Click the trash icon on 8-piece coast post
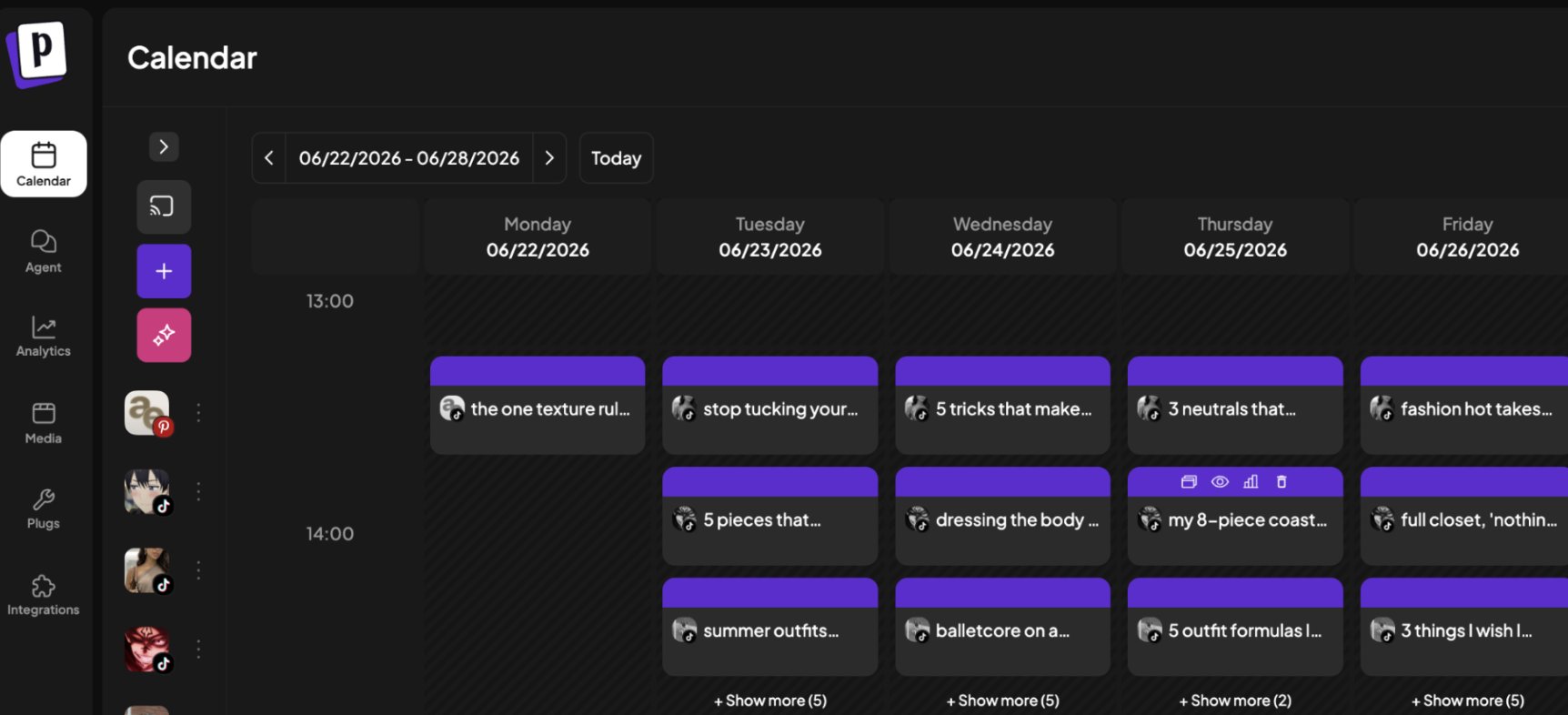This screenshot has height=715, width=1568. coord(1282,482)
